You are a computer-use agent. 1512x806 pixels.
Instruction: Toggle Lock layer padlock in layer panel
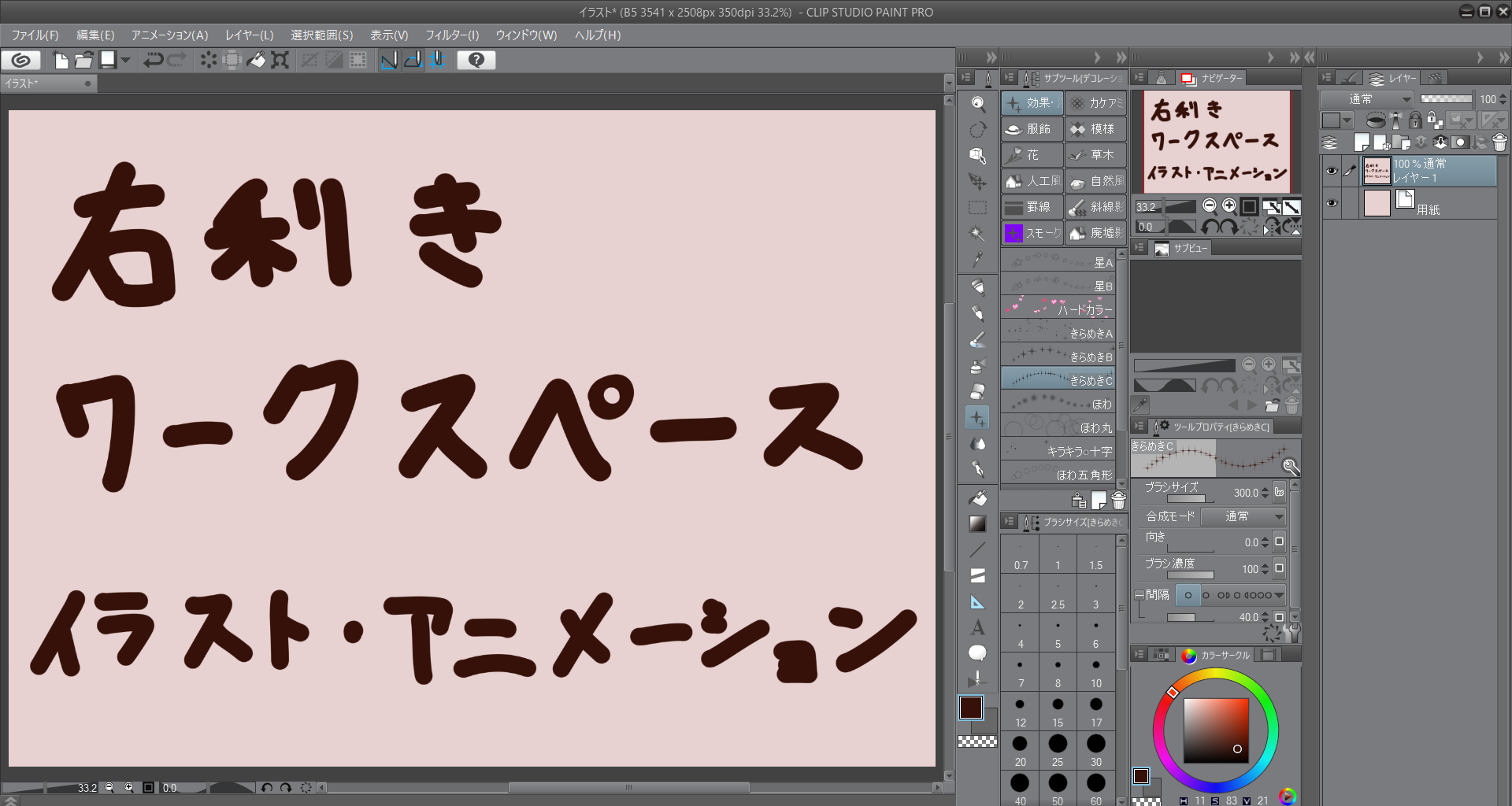(1415, 120)
